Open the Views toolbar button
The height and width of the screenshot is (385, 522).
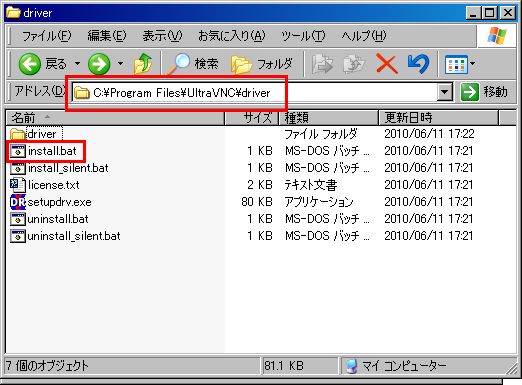coord(456,64)
